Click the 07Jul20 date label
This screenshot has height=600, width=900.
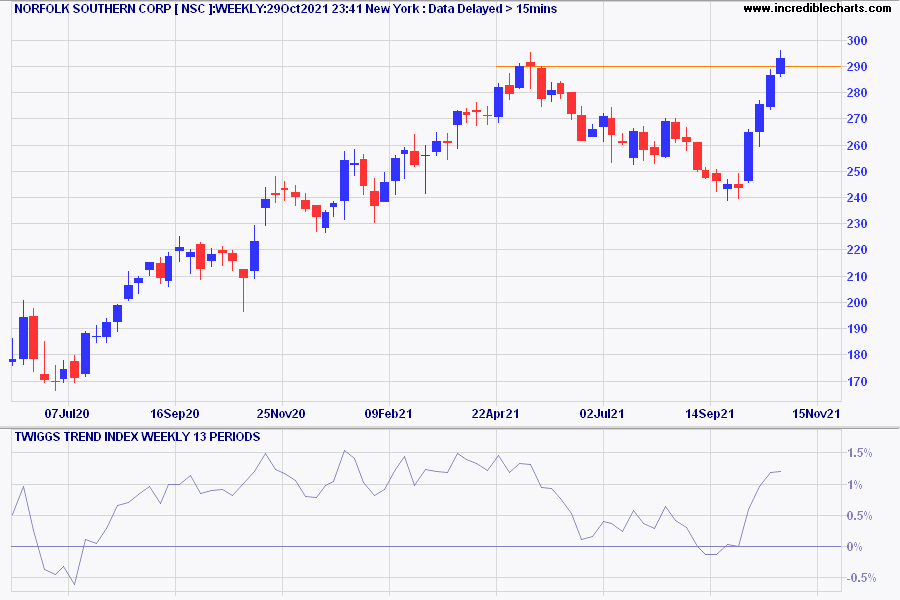(67, 413)
